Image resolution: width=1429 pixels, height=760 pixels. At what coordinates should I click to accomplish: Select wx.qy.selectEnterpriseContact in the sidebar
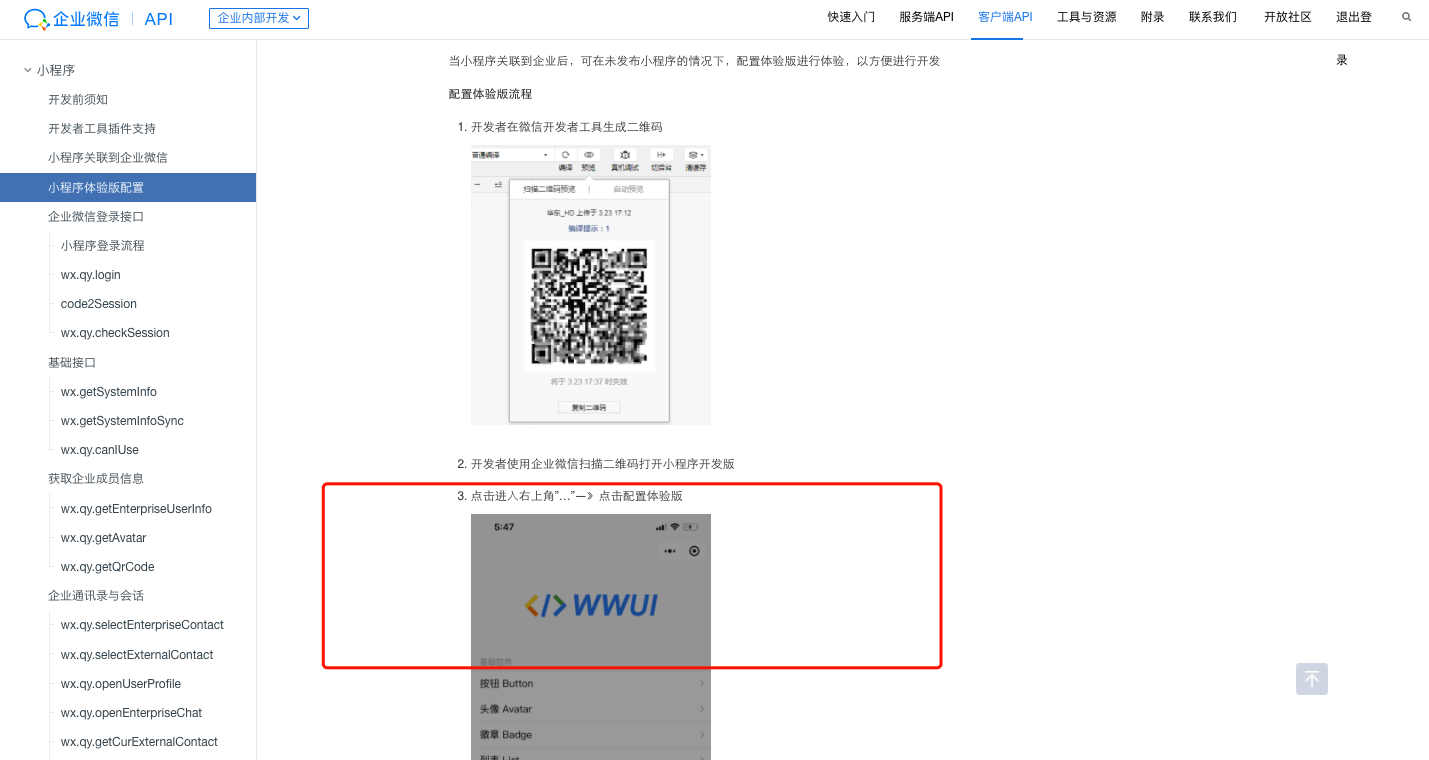[142, 625]
